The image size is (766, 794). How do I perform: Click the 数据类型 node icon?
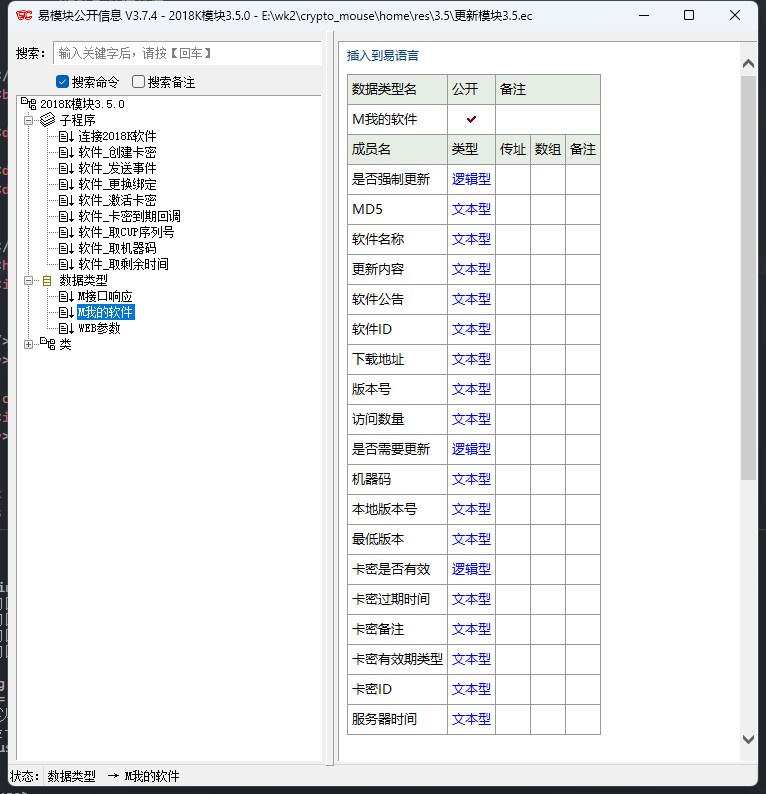click(47, 280)
